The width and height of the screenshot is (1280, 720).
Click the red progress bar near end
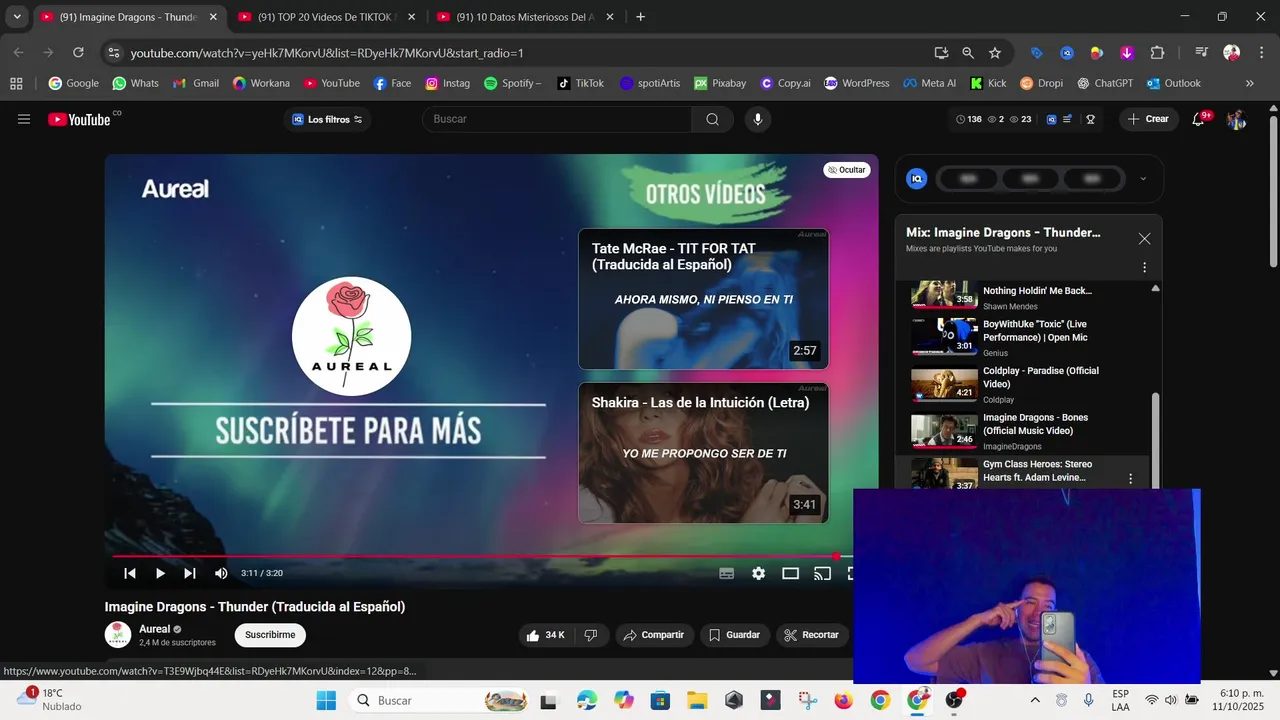836,556
